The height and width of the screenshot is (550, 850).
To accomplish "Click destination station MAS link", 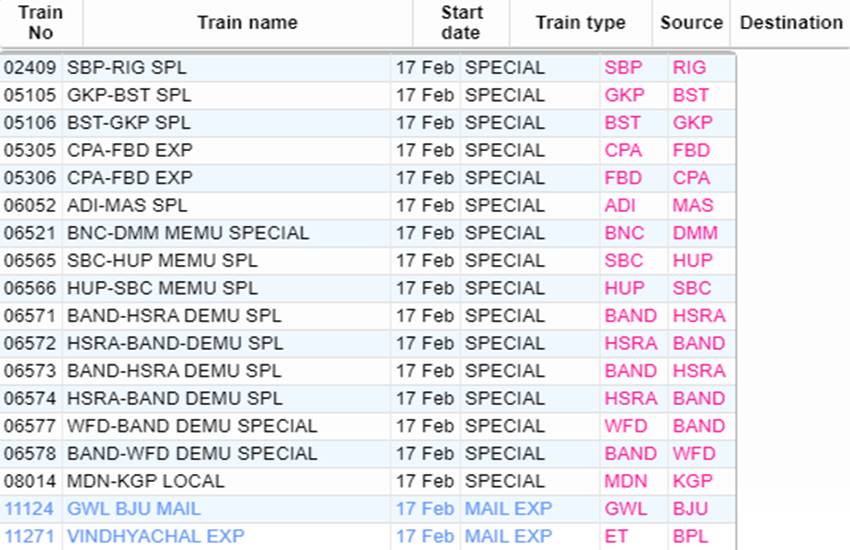I will click(x=693, y=205).
